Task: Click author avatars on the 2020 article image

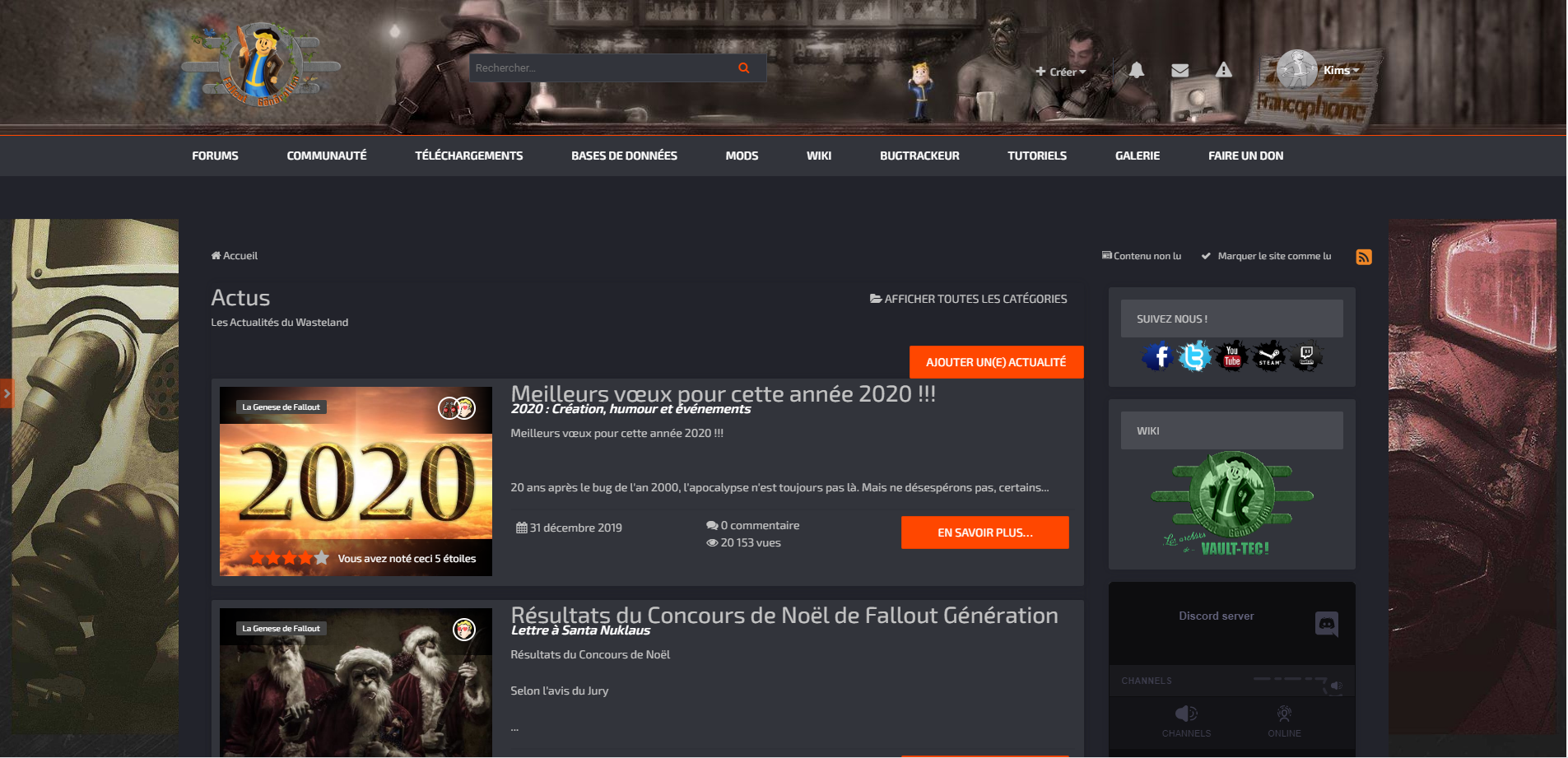Action: (457, 407)
